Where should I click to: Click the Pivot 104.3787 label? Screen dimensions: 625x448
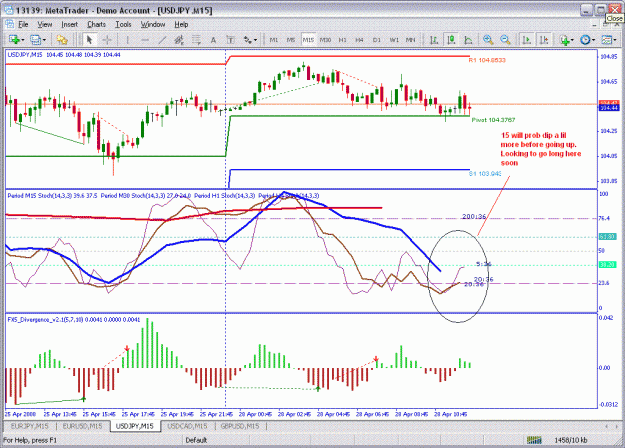pyautogui.click(x=493, y=120)
